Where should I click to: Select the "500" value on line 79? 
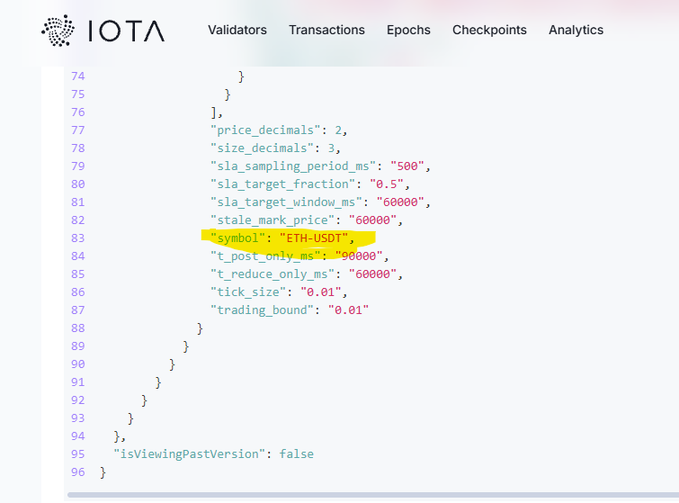point(407,166)
